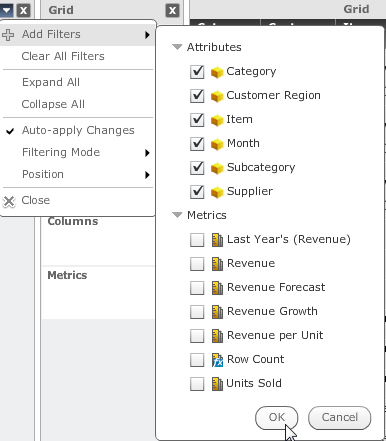This screenshot has width=386, height=441.
Task: Click the Row Count fx icon
Action: [217, 360]
